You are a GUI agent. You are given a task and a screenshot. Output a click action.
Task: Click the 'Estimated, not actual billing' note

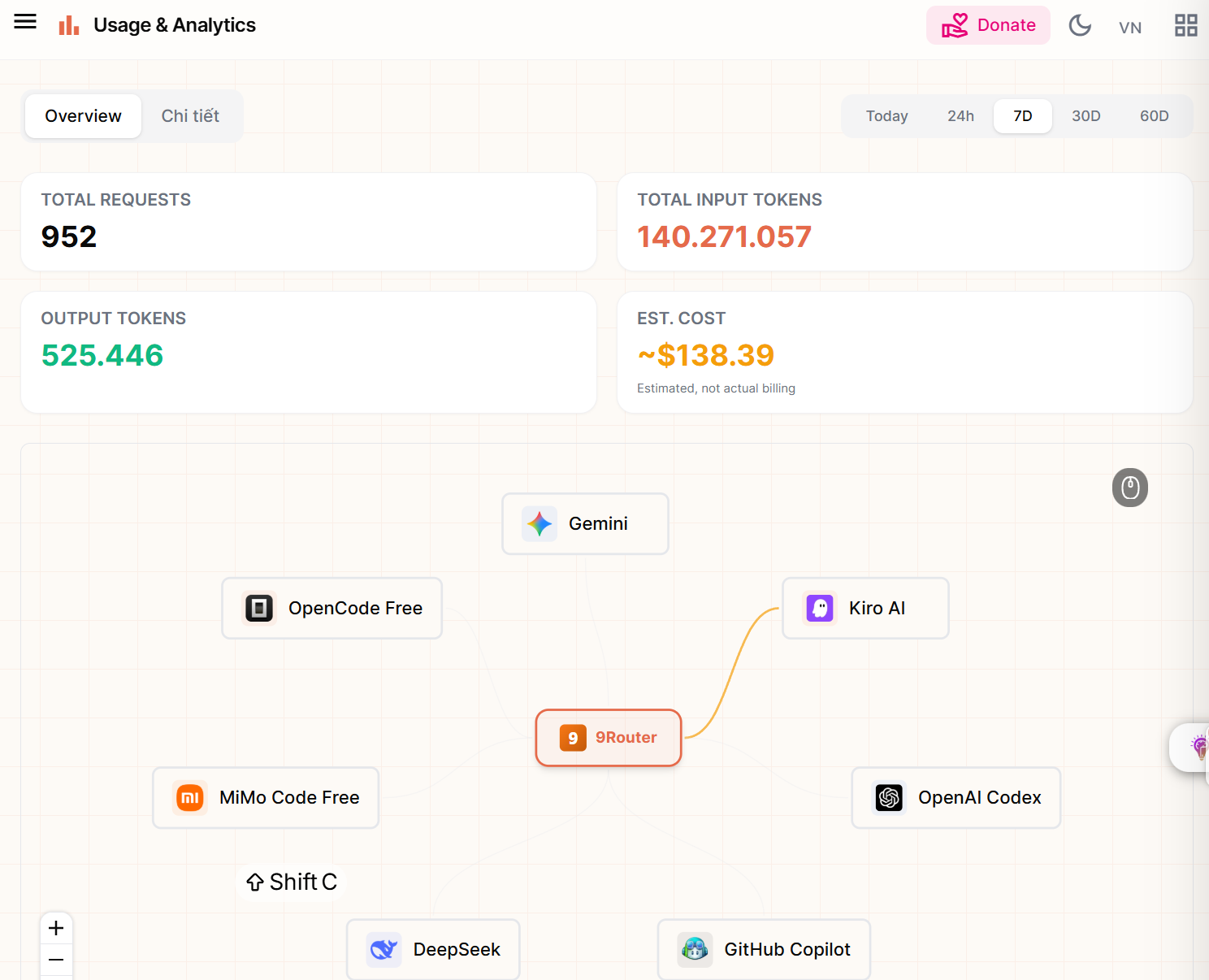[716, 388]
